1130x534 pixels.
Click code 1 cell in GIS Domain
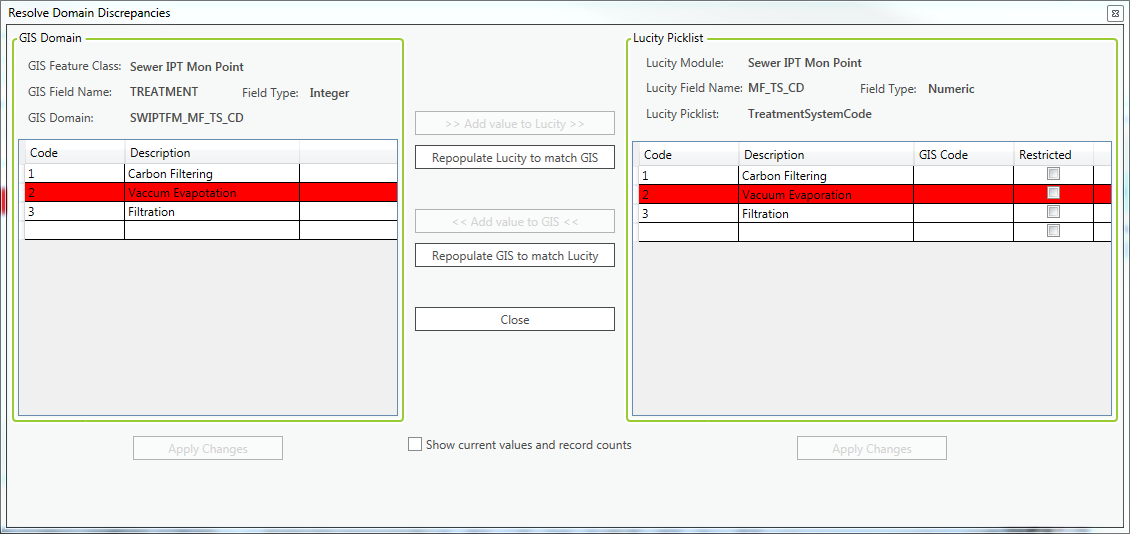point(75,173)
